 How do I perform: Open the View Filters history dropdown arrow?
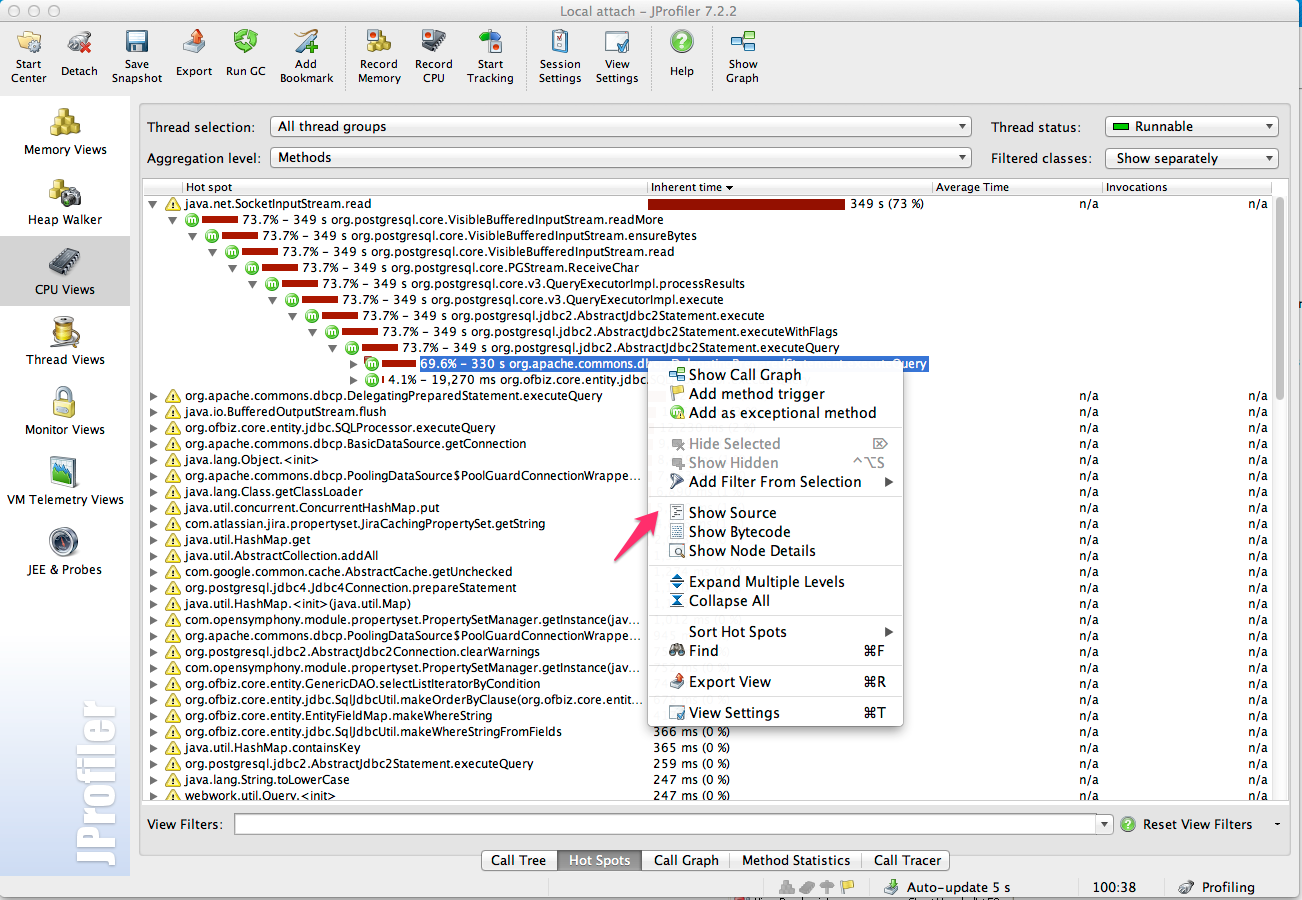1105,825
